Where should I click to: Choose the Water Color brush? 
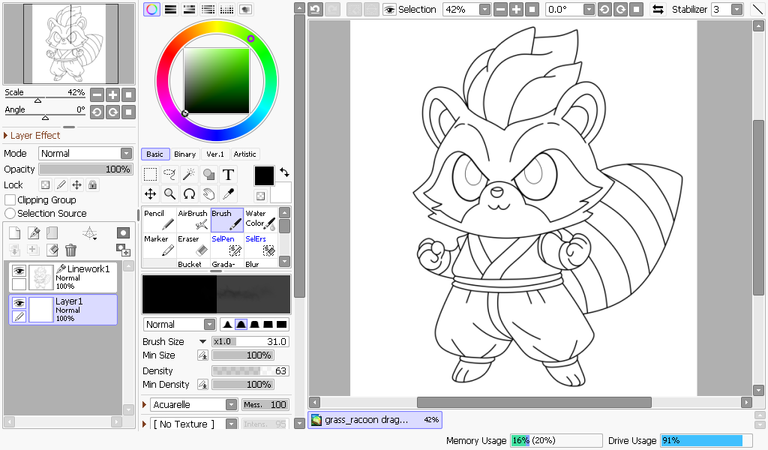click(261, 220)
